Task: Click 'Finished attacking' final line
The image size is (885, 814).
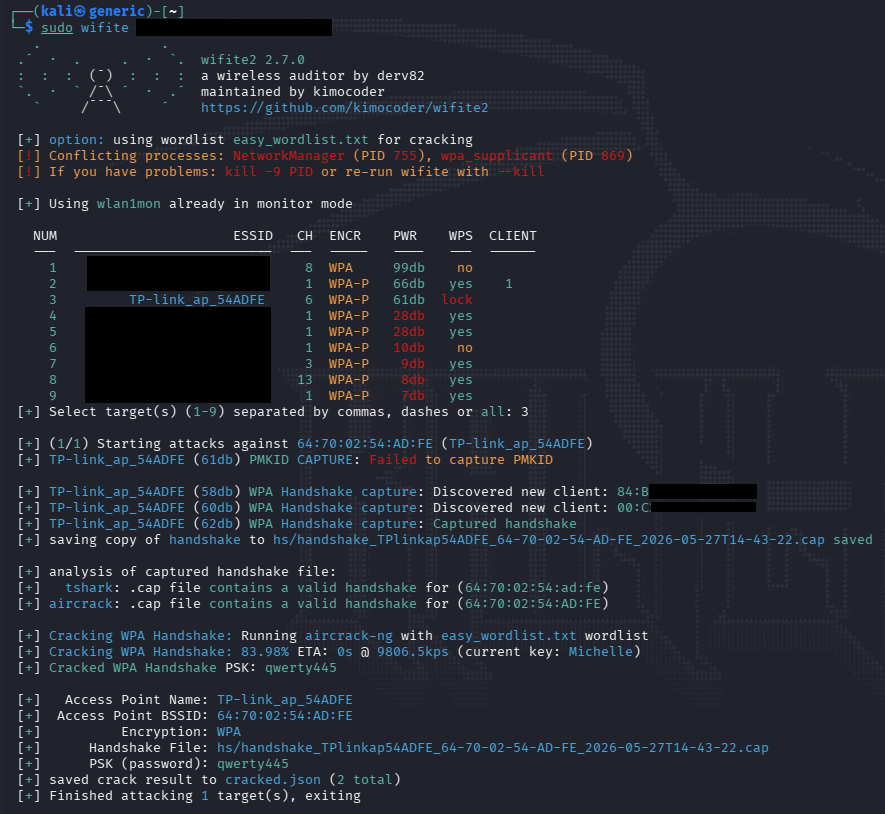Action: (205, 795)
